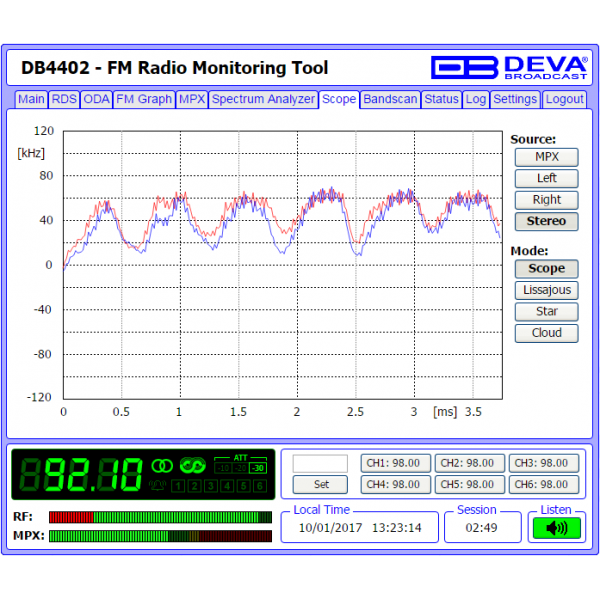This screenshot has width=600, height=600.
Task: Tune to preset CH1: 98.00
Action: point(396,463)
